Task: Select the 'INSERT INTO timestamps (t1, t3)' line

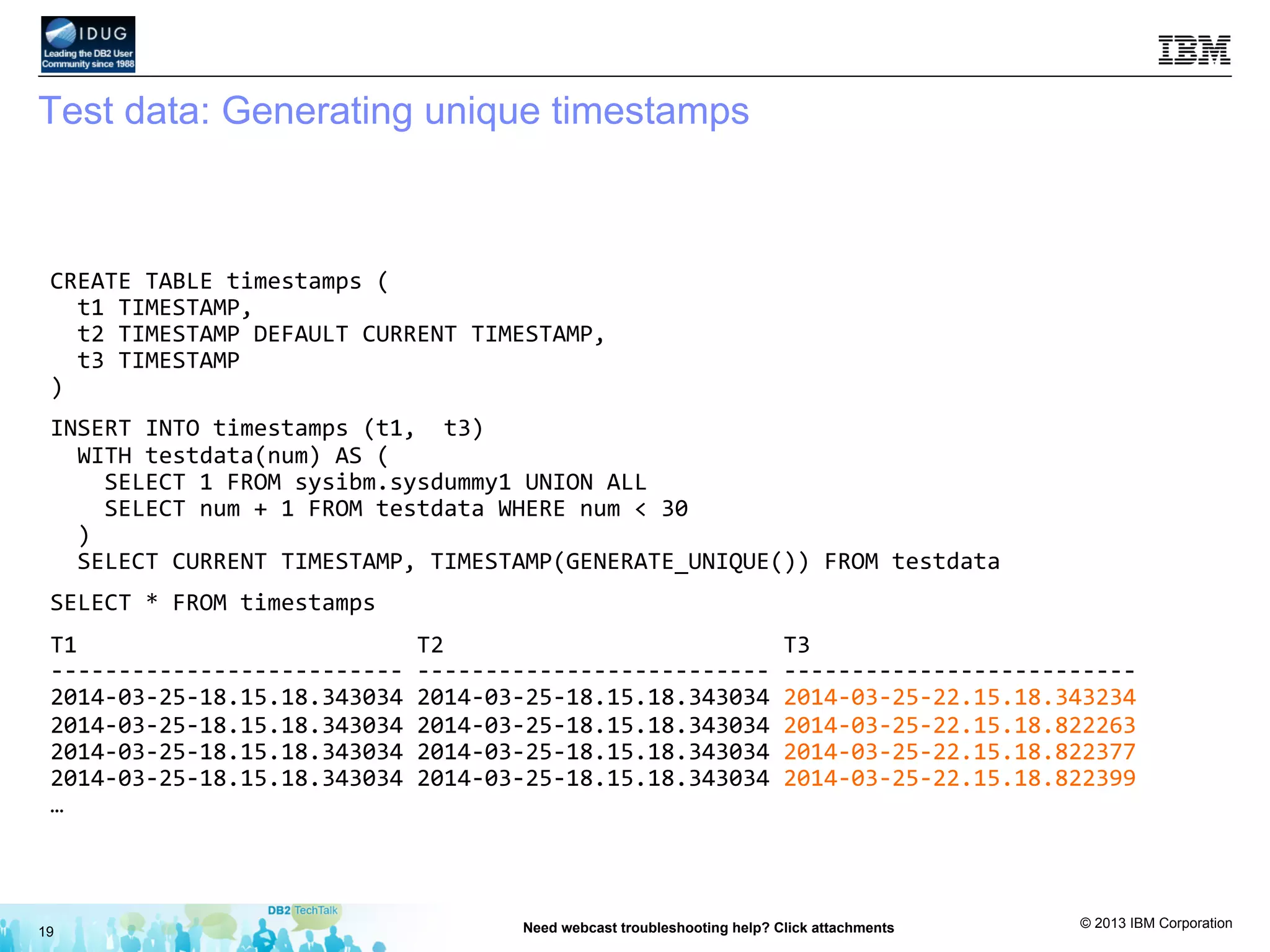Action: 267,429
